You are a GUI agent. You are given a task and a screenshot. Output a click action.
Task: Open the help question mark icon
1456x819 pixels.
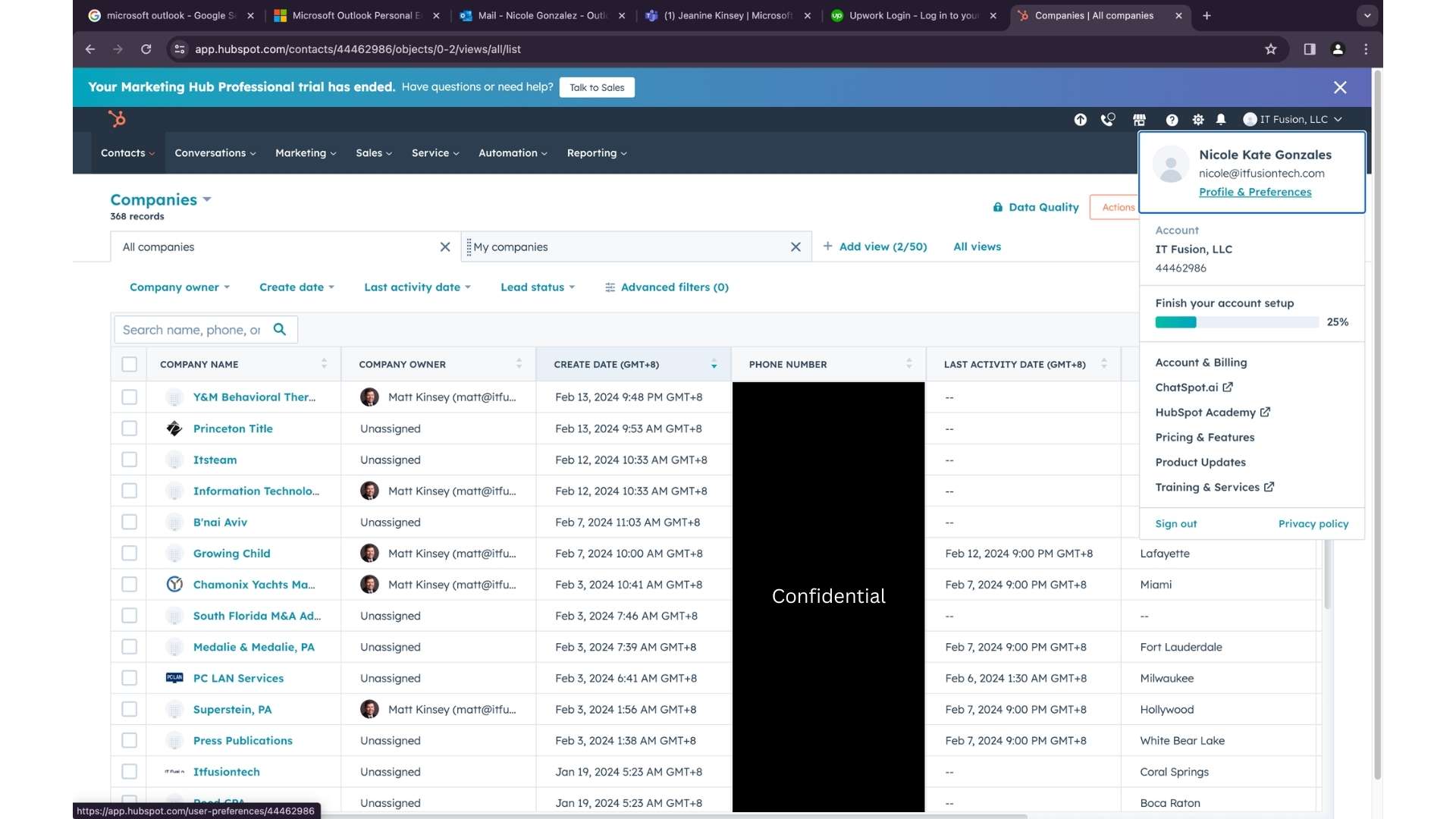[1172, 120]
